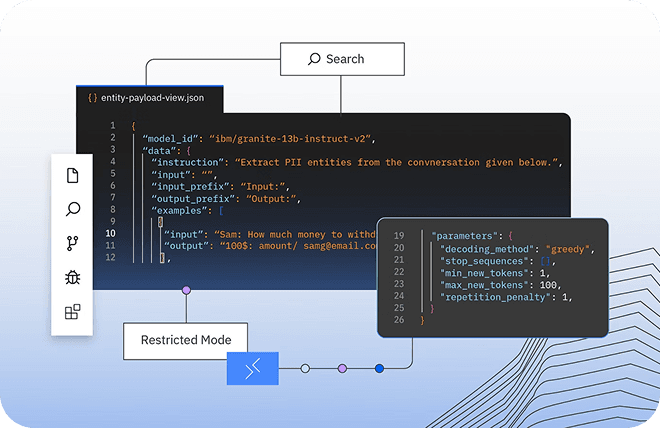Collapse the "parameters" block on line 19
Image resolution: width=660 pixels, height=428 pixels.
click(510, 236)
